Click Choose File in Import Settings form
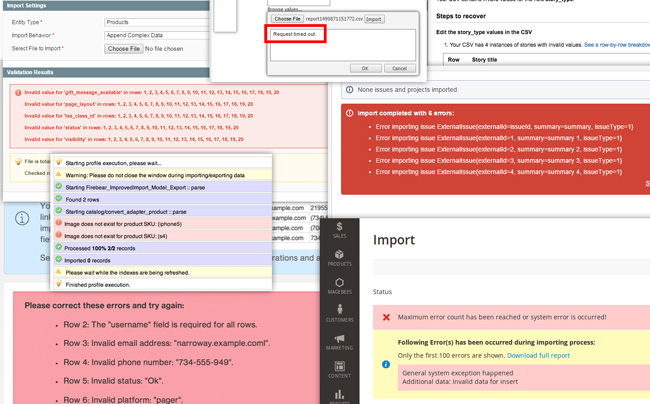 point(124,48)
